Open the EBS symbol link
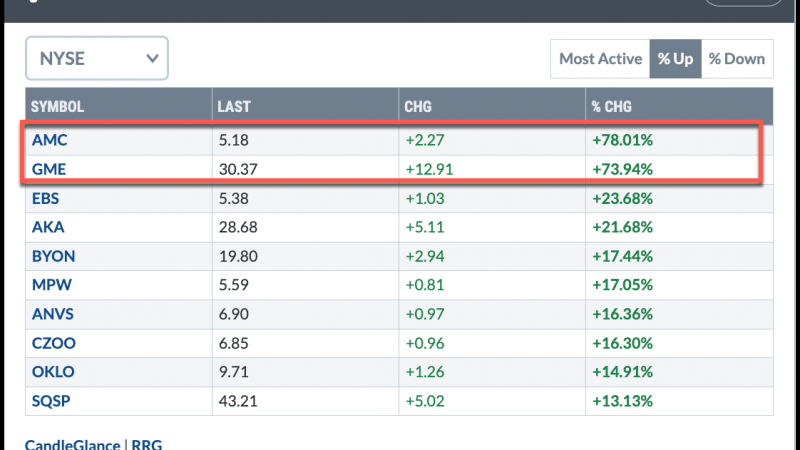 pos(45,198)
